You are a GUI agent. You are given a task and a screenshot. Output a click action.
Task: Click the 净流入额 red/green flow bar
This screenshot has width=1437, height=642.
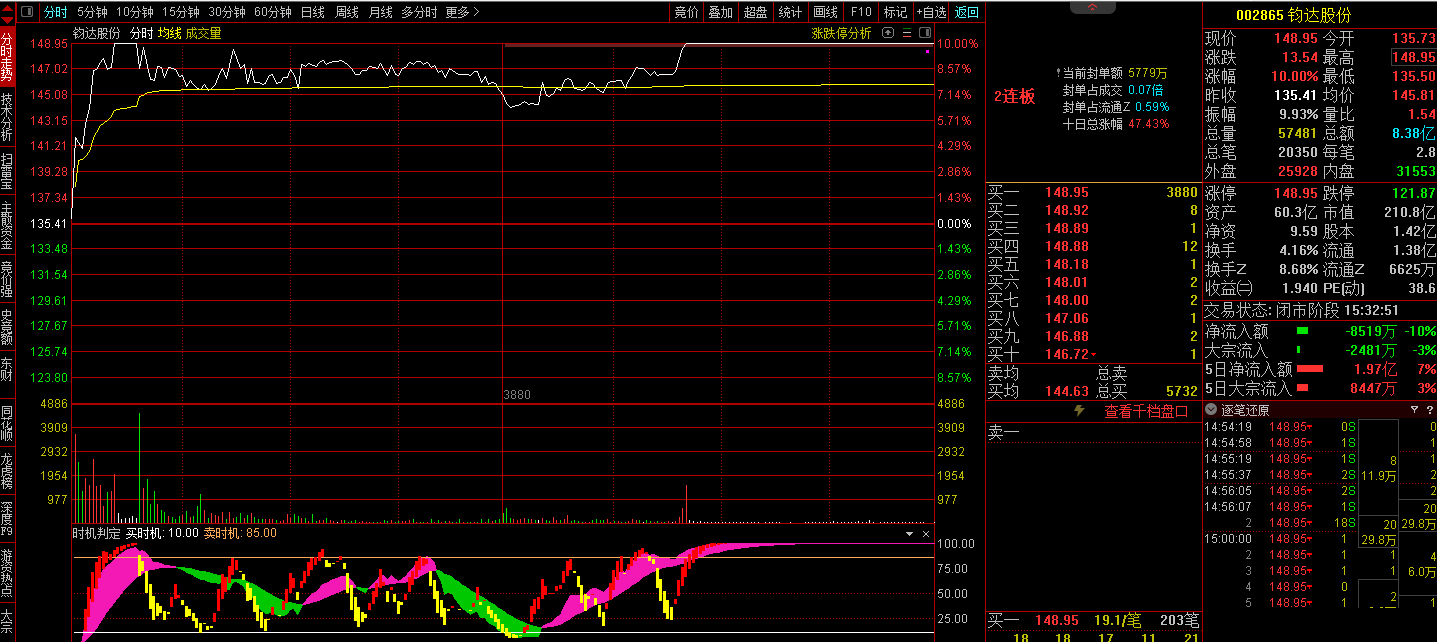pyautogui.click(x=1302, y=330)
